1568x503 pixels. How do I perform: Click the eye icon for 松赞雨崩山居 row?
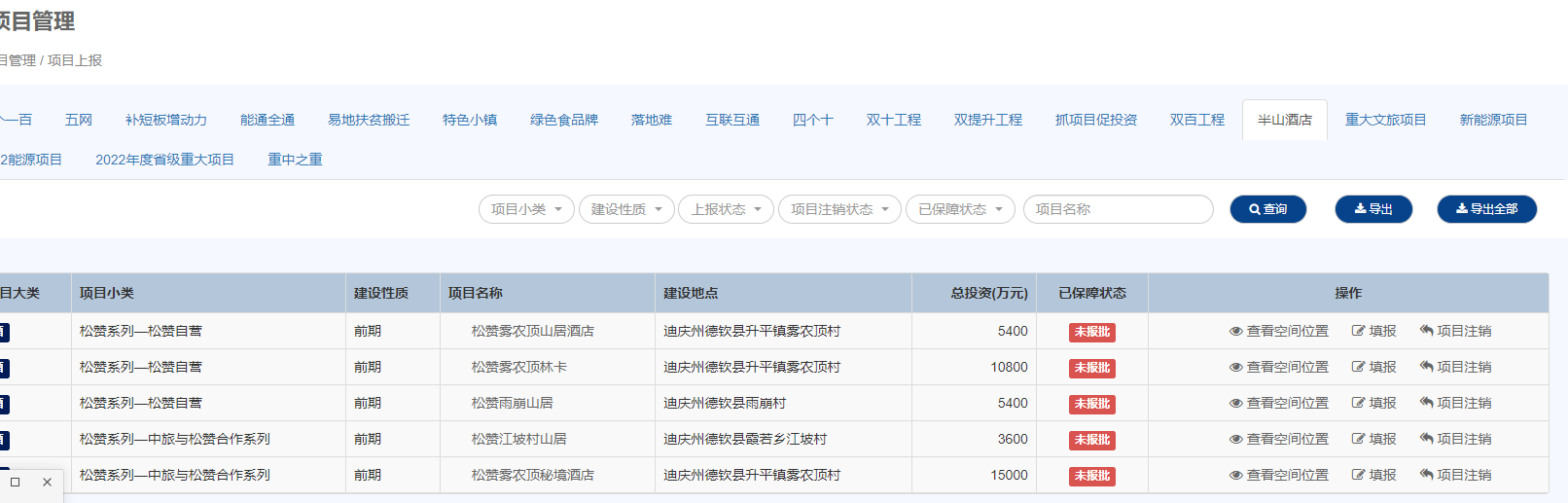[x=1236, y=404]
